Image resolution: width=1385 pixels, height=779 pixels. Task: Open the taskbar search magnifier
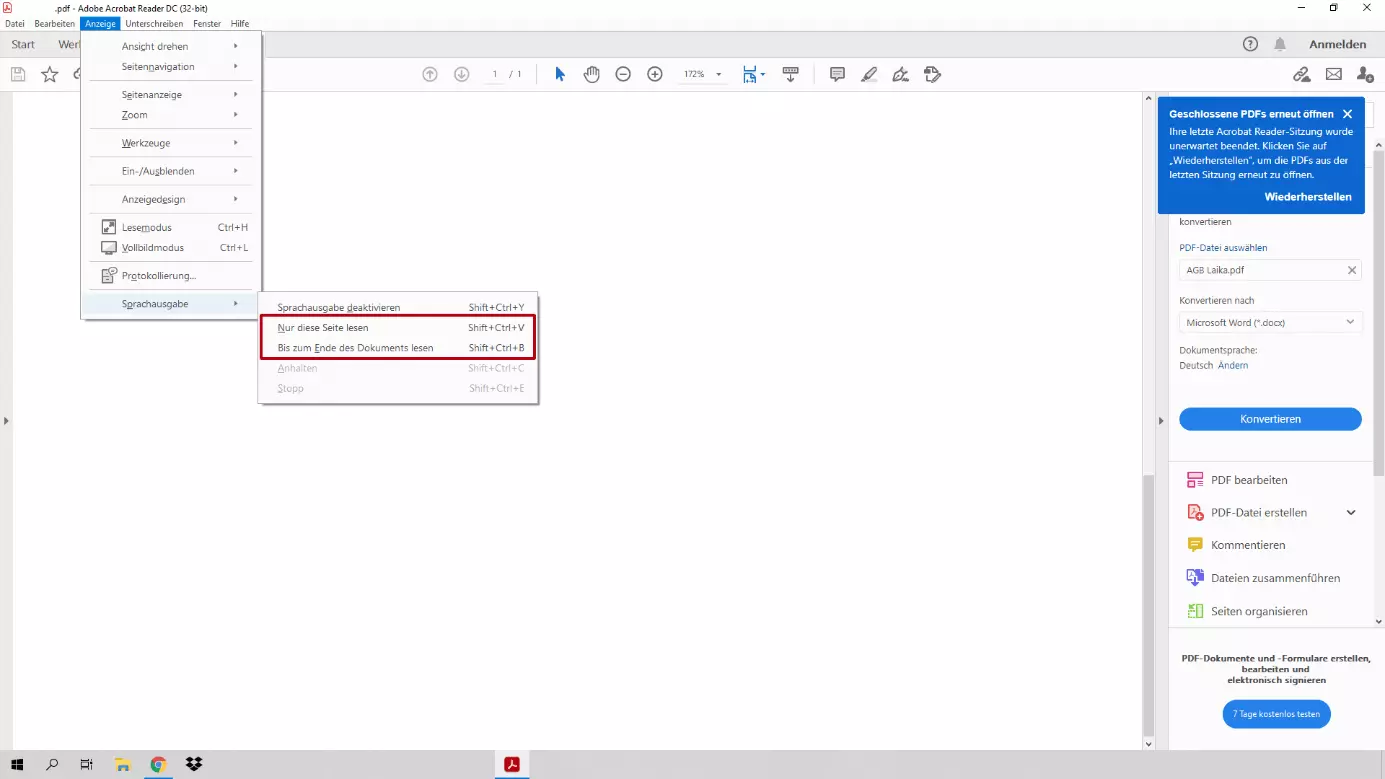[x=52, y=765]
